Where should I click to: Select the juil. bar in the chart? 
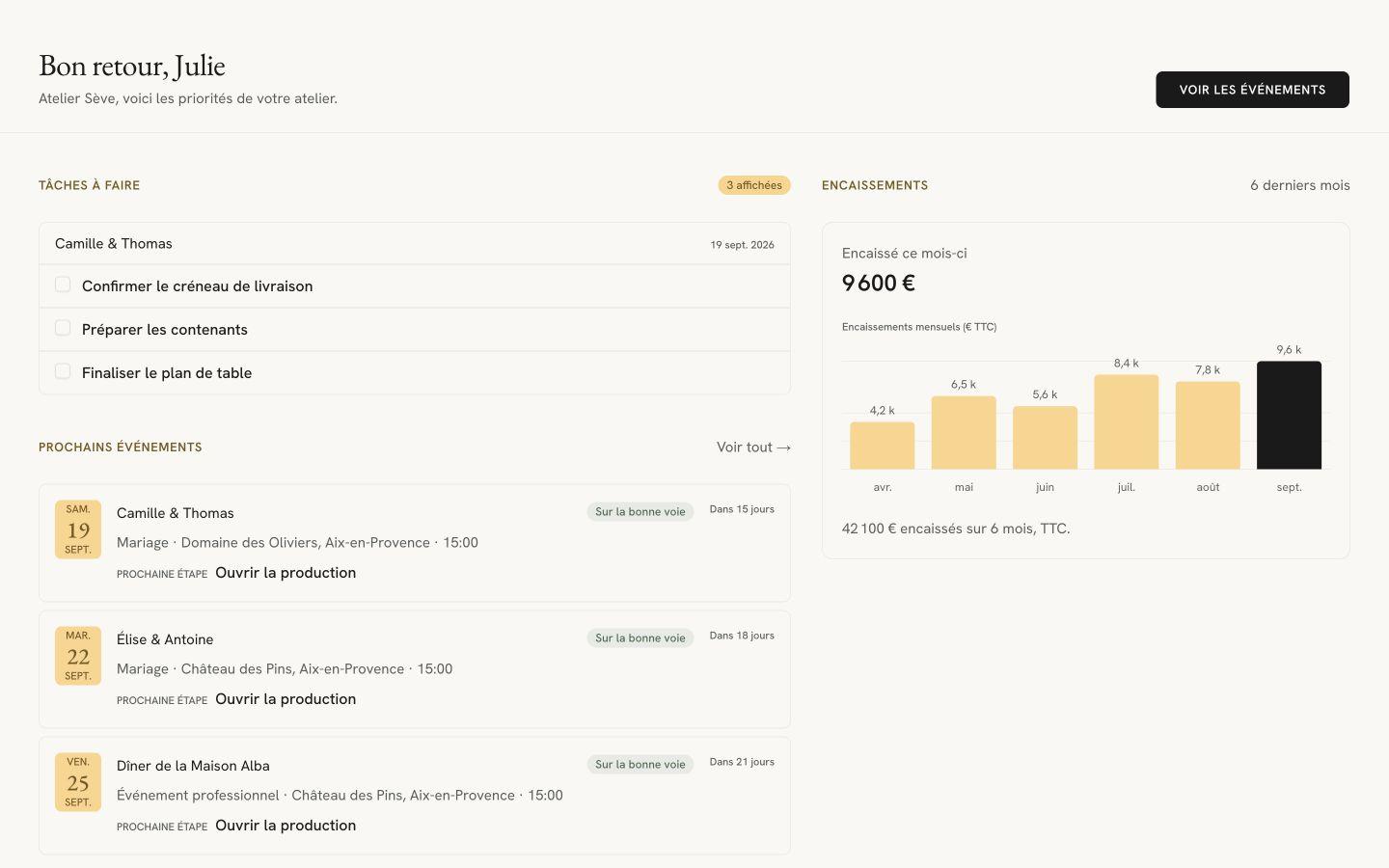[1127, 422]
